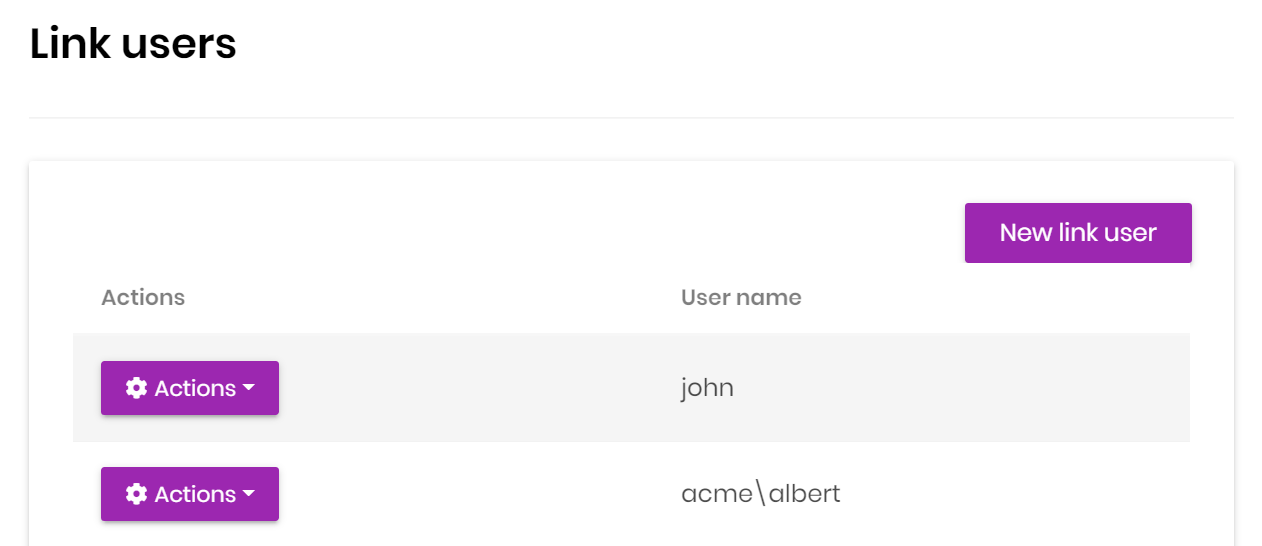Click the word New in the purple button
The image size is (1262, 546).
coord(1026,233)
